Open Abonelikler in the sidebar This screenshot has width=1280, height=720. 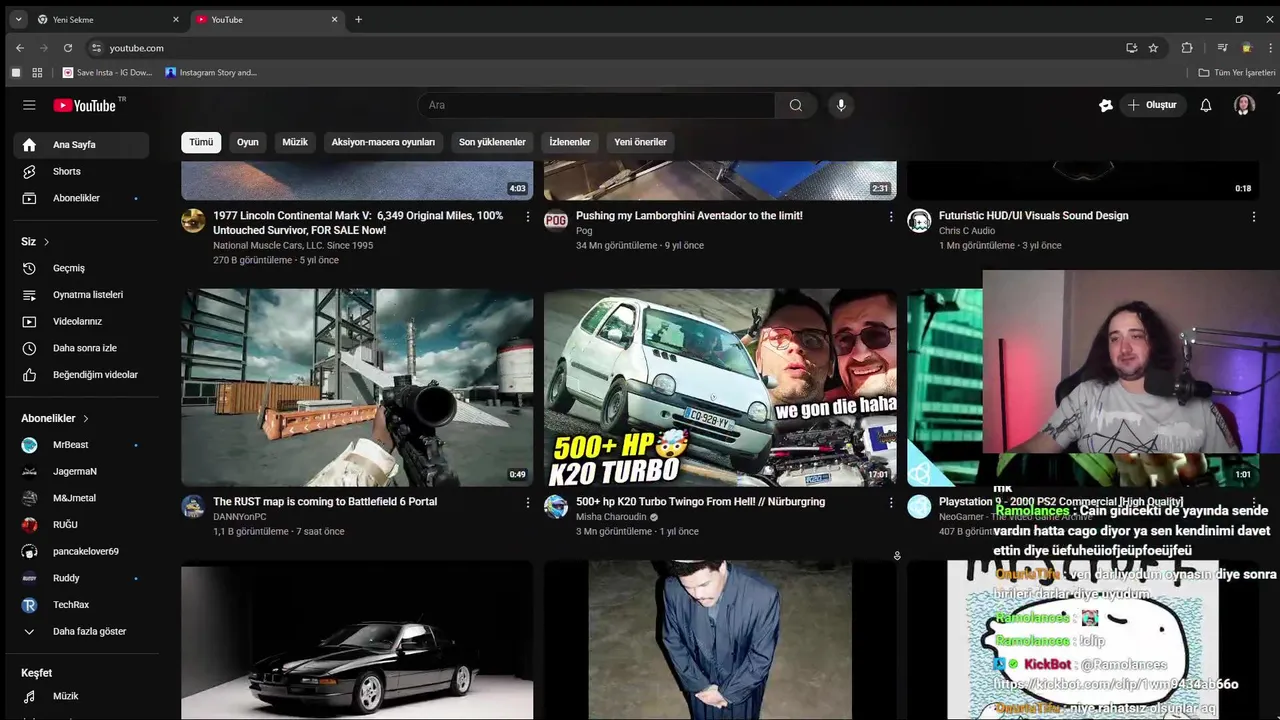[81, 198]
